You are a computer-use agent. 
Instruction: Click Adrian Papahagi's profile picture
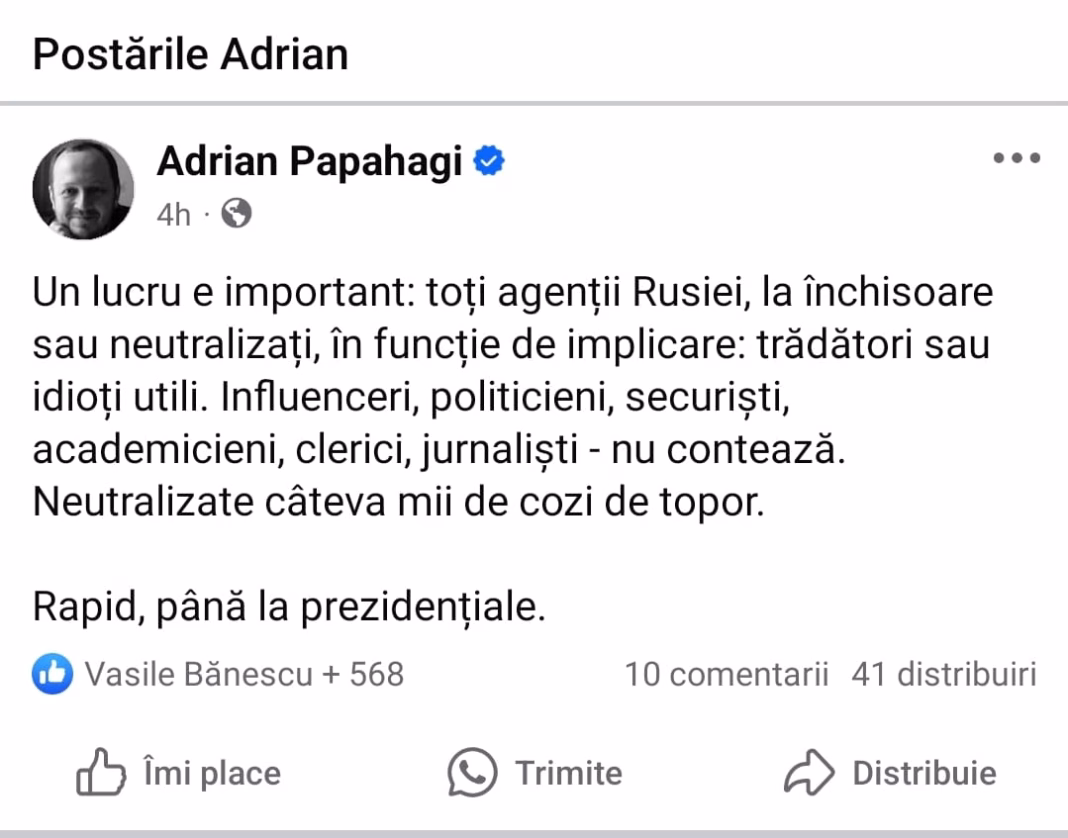tap(83, 189)
